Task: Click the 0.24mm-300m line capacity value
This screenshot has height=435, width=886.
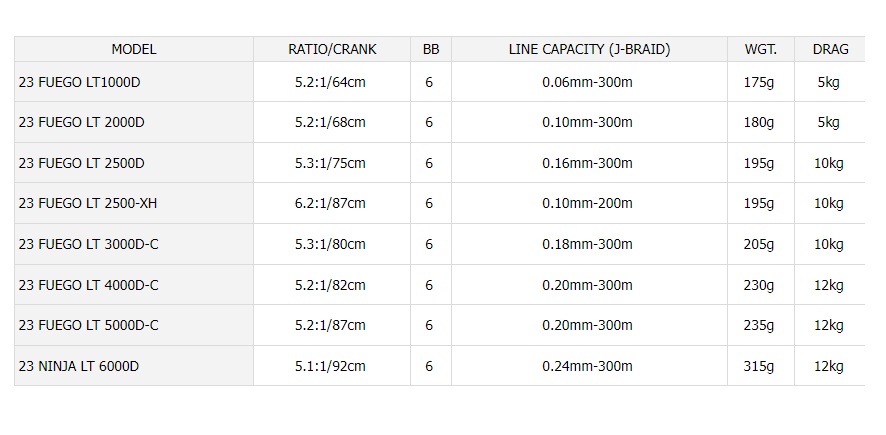Action: [x=587, y=366]
